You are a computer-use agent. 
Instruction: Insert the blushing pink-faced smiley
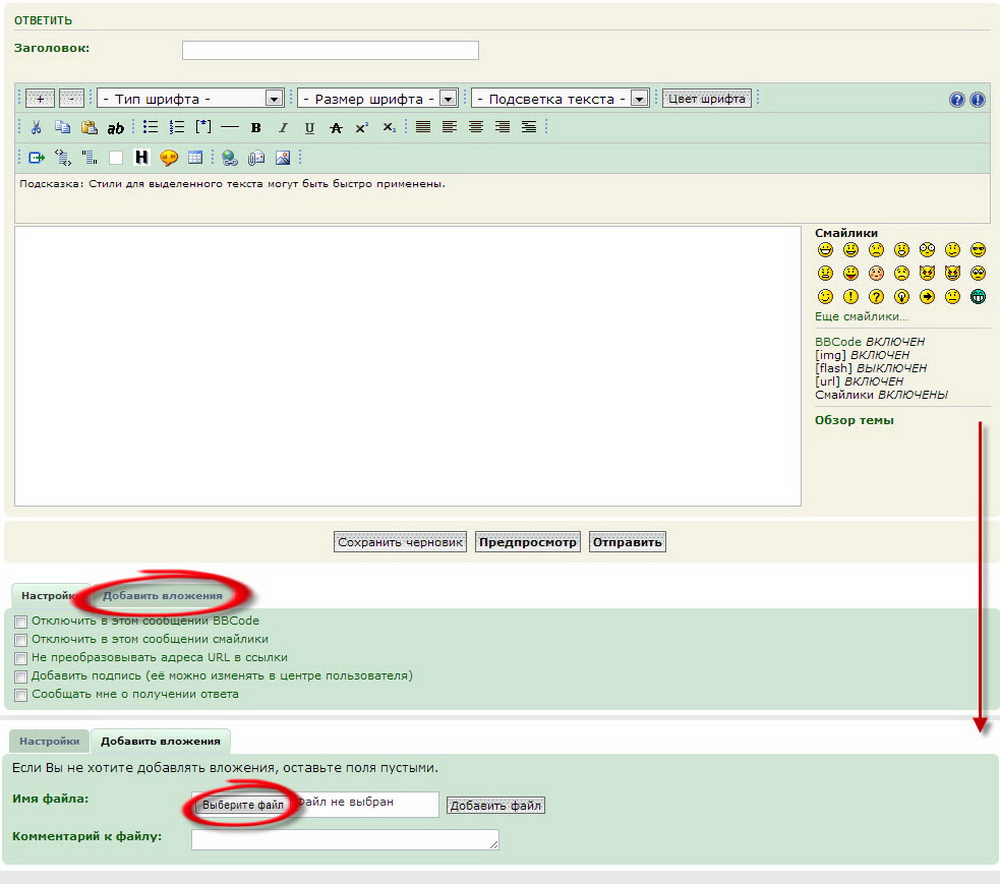(x=876, y=273)
